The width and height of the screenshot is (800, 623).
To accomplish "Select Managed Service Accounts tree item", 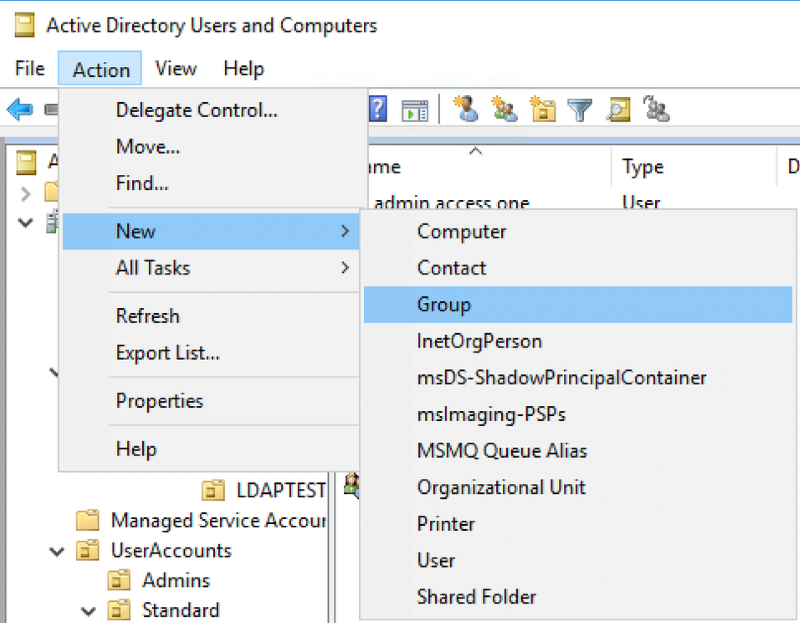I will click(x=218, y=520).
